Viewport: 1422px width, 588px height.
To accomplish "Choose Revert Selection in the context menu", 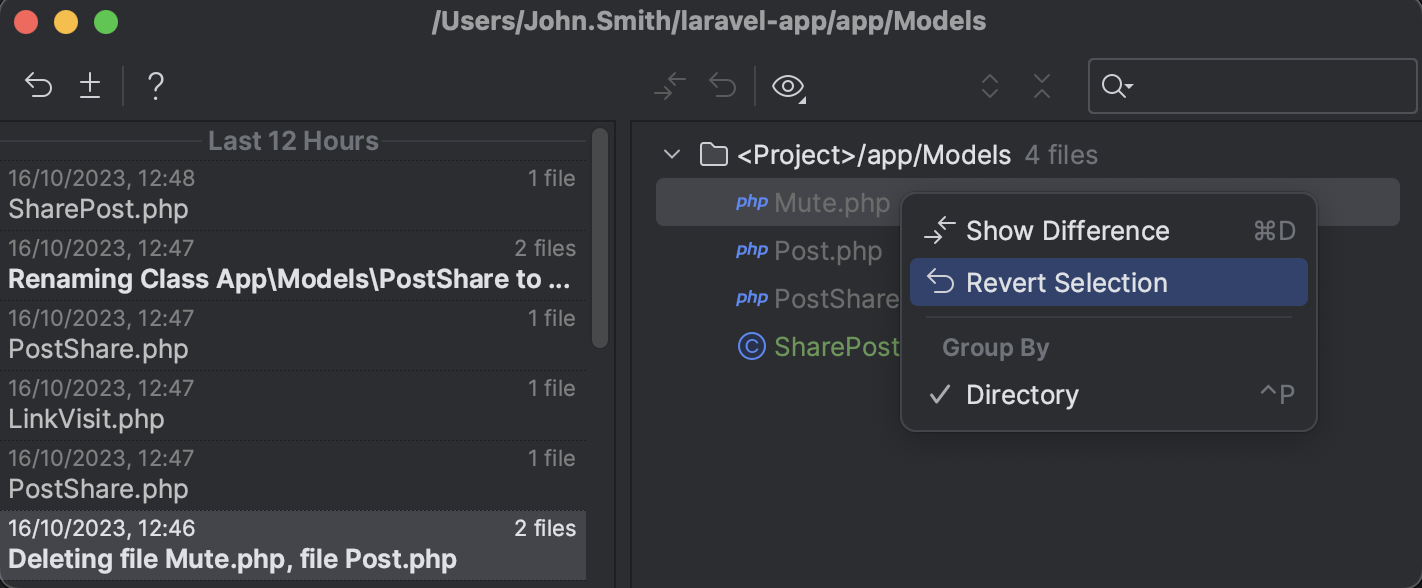I will click(1066, 282).
